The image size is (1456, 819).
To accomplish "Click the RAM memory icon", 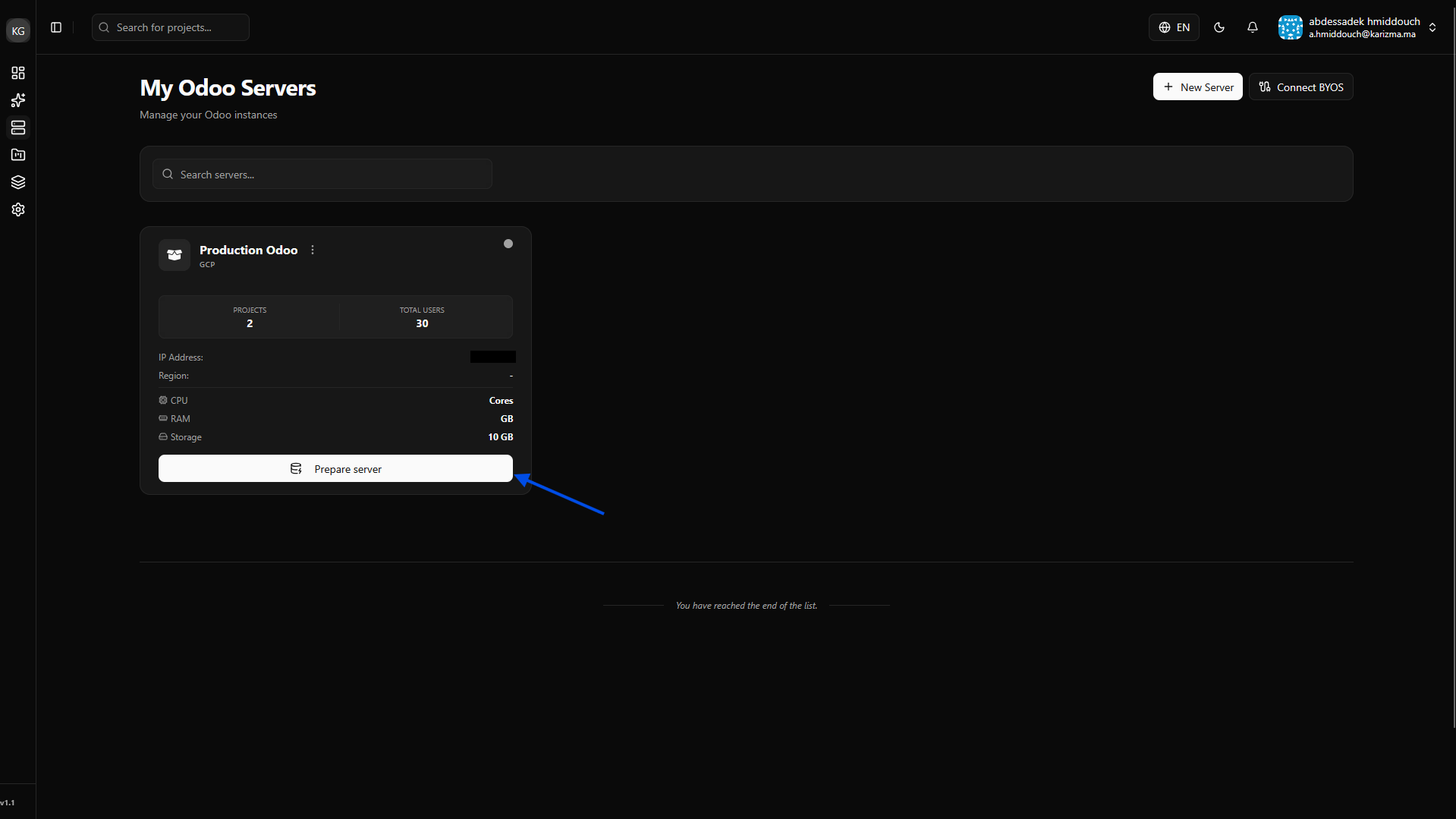I will [163, 418].
